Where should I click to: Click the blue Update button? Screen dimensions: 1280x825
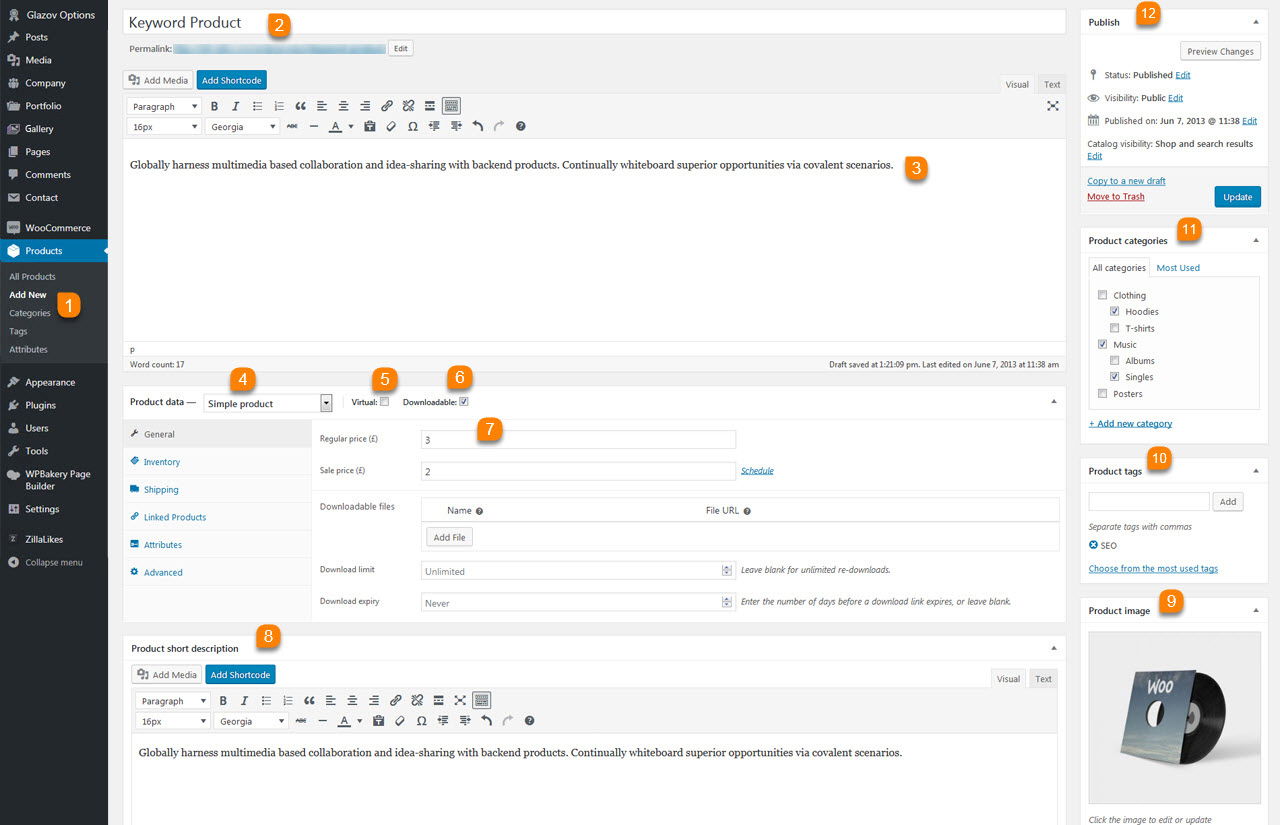[1237, 197]
